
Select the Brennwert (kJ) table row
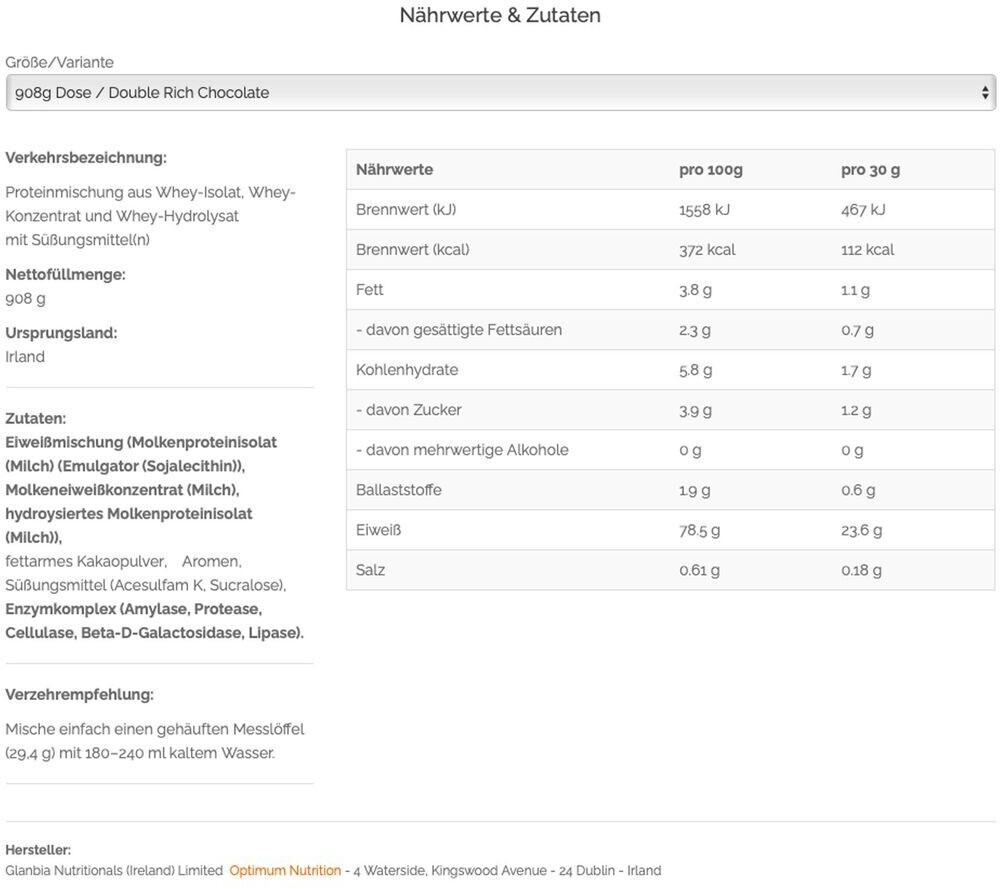670,210
